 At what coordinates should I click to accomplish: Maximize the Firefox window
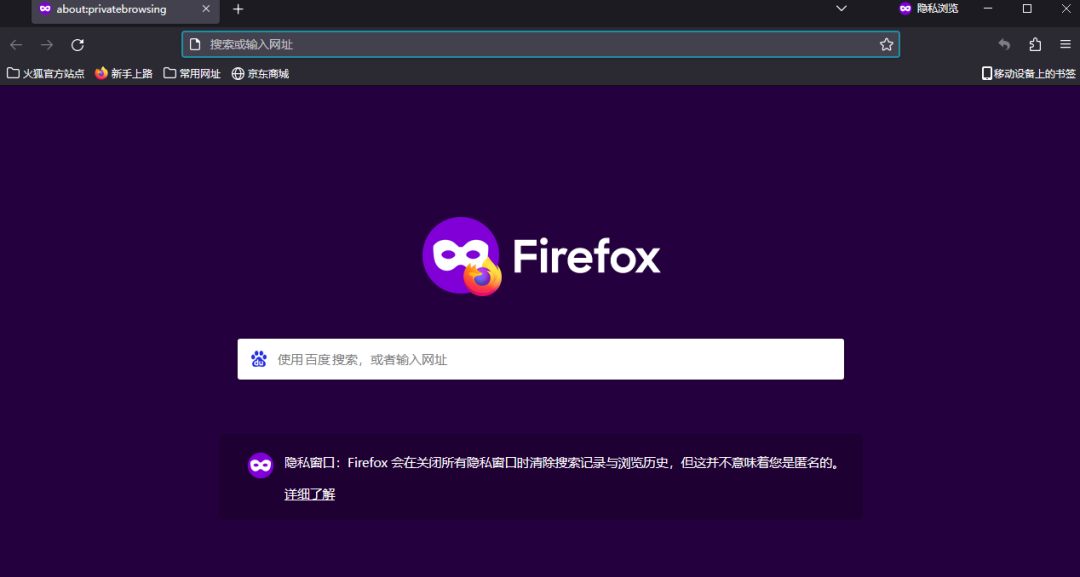point(1027,9)
